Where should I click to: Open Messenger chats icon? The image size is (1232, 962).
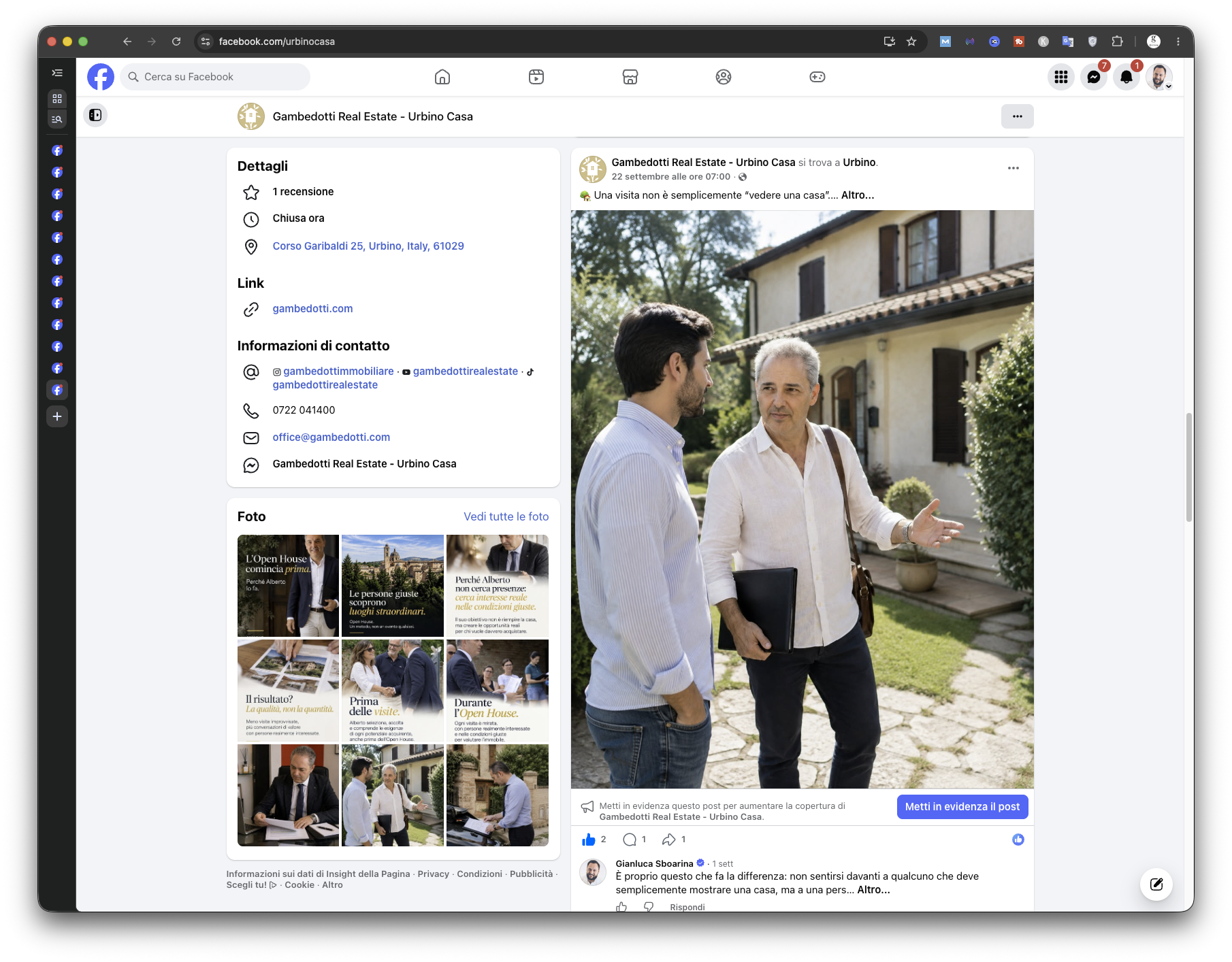coord(1094,77)
